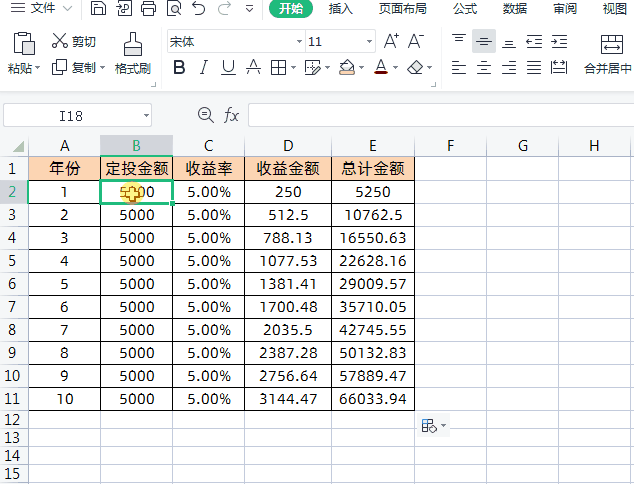The width and height of the screenshot is (634, 484).
Task: Open the Formulas tab
Action: (x=465, y=8)
